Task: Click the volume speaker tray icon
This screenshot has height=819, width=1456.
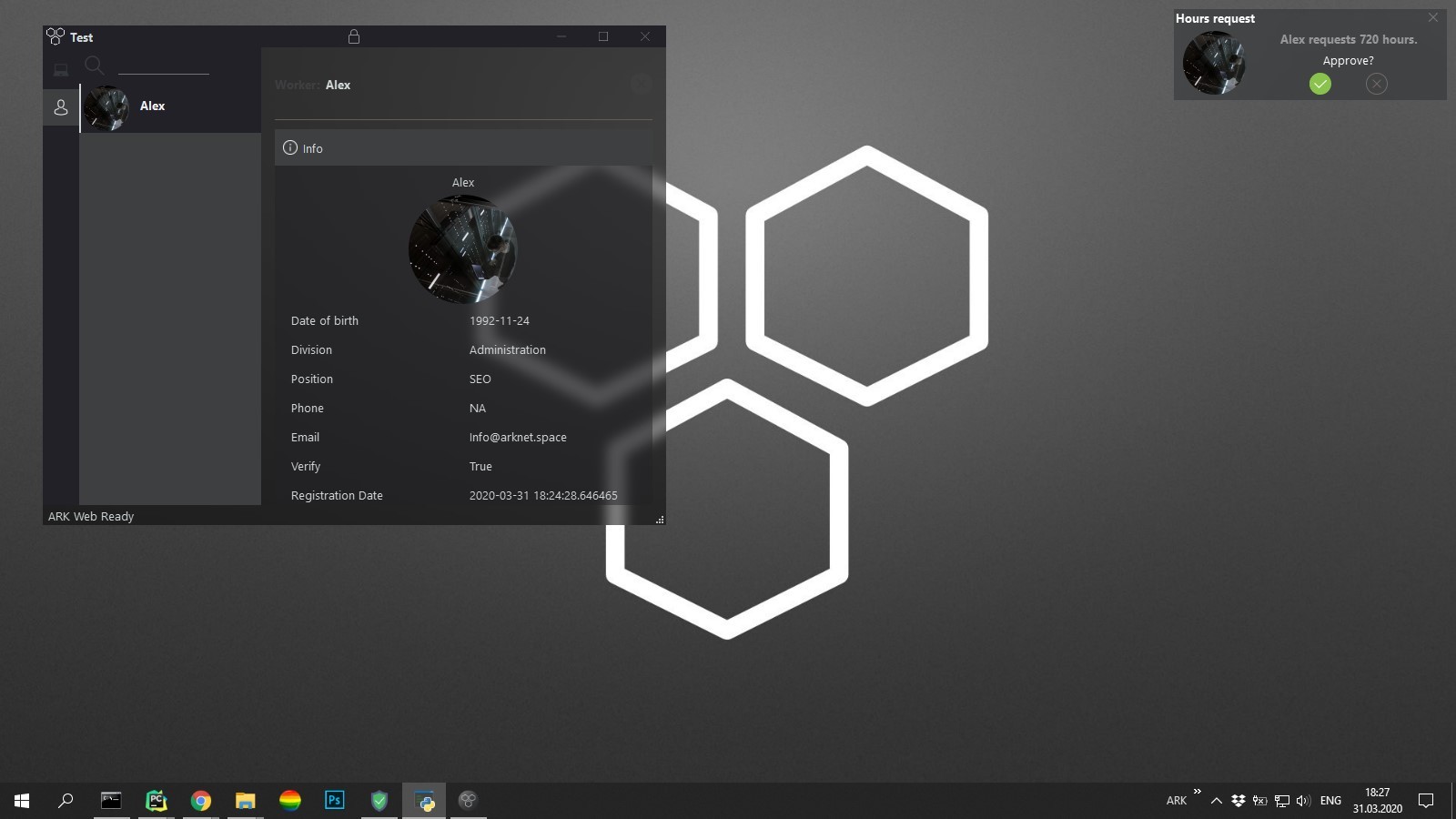Action: 1303,801
